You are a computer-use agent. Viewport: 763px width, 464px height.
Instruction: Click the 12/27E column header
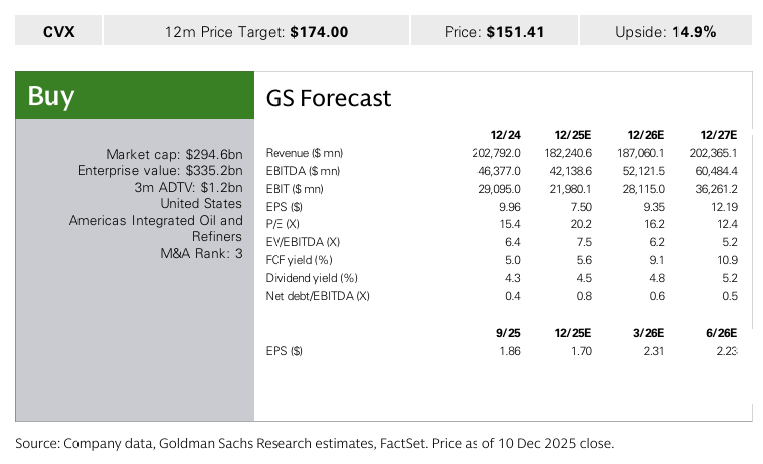coord(716,135)
